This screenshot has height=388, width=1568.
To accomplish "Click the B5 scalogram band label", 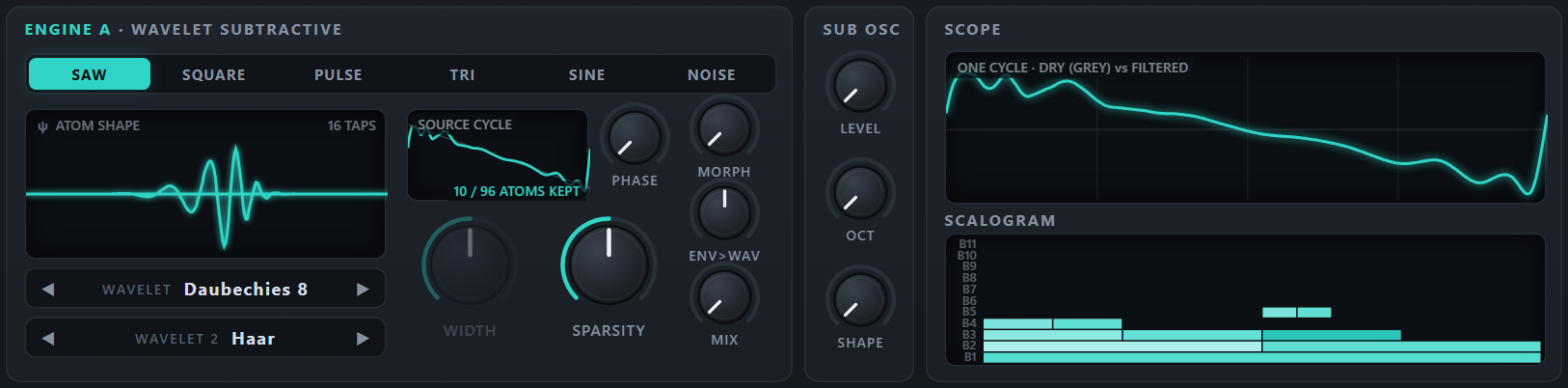I will click(969, 312).
